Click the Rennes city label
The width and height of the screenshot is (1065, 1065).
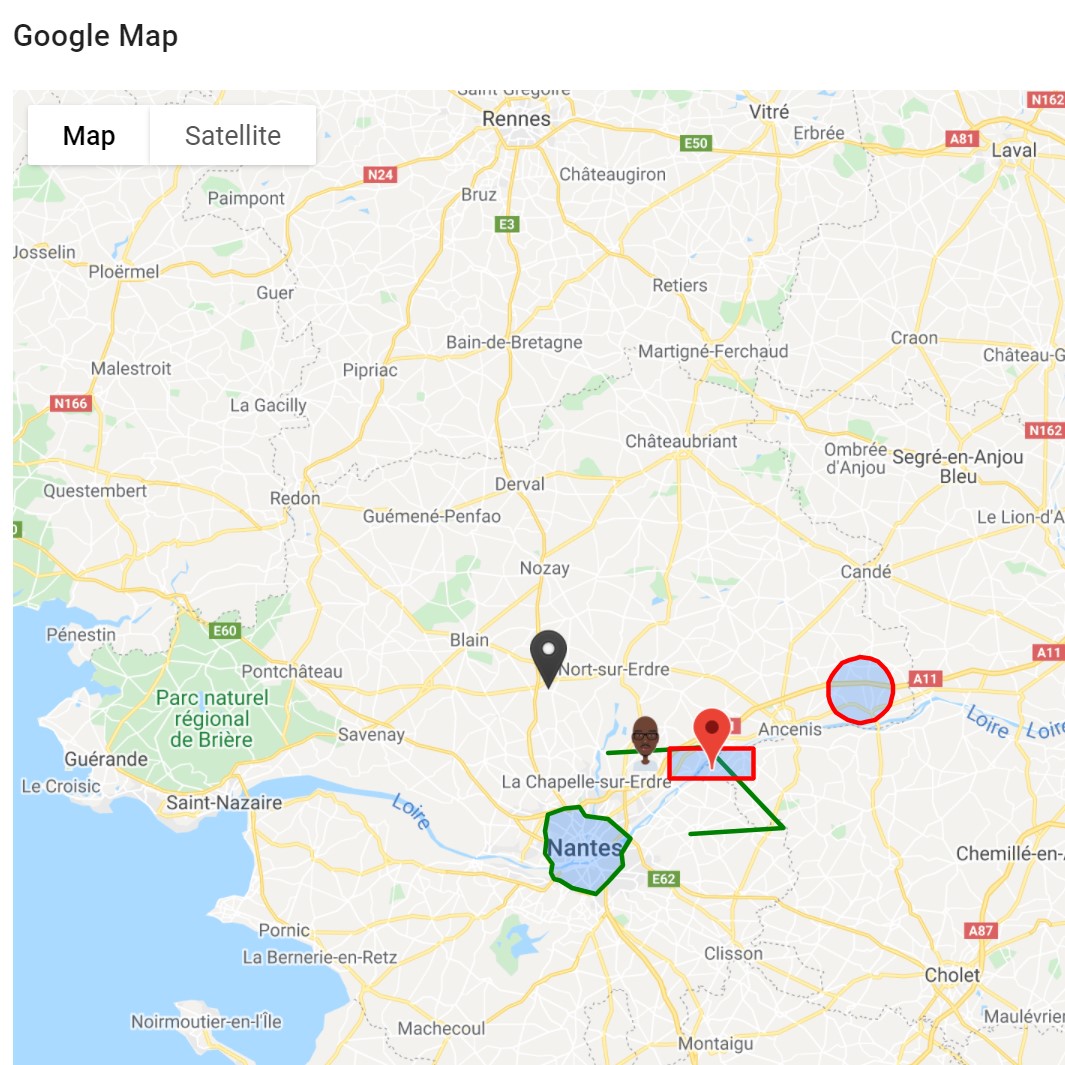[516, 119]
